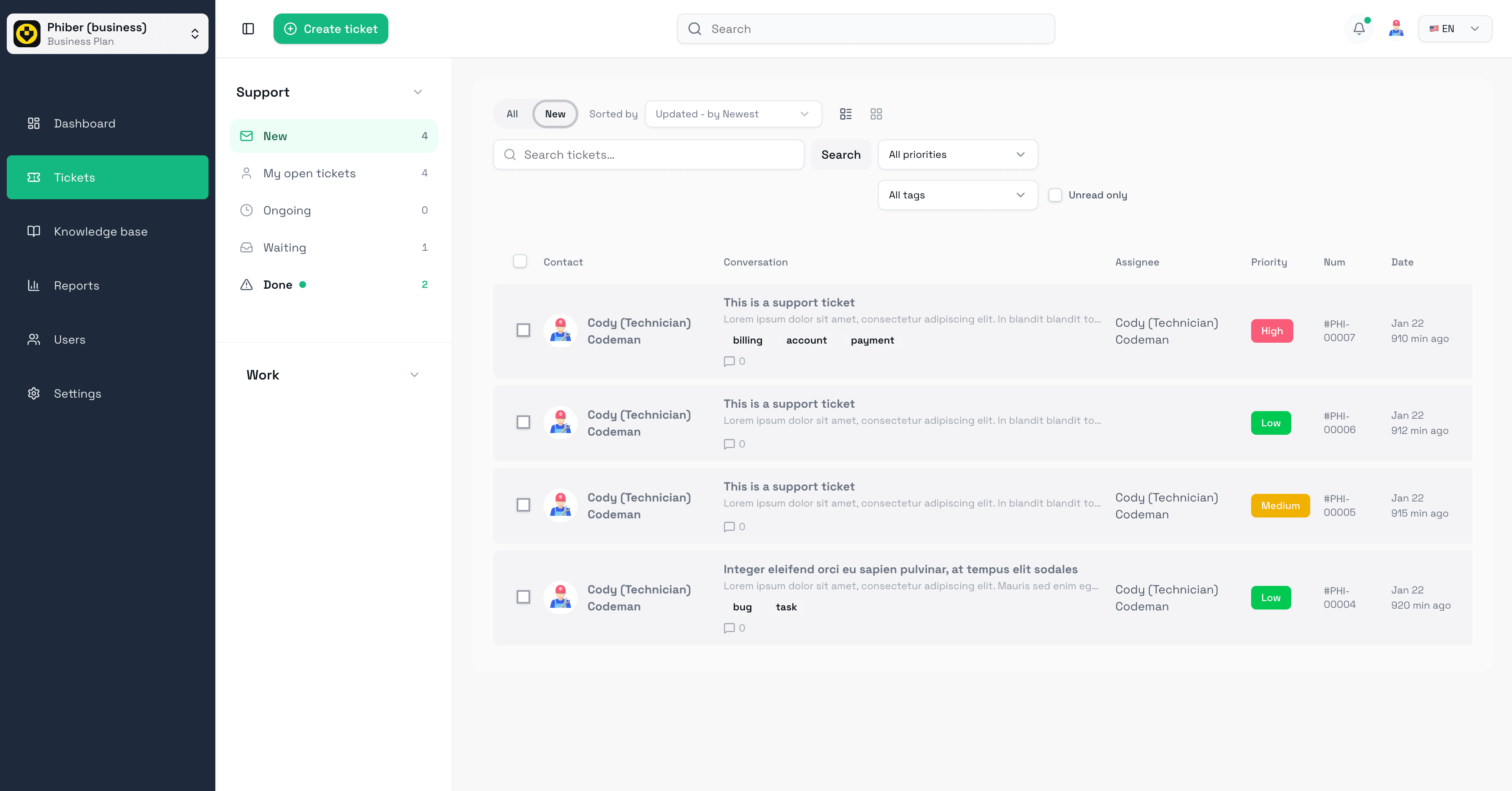Open the notifications bell
The height and width of the screenshot is (791, 1512).
coord(1359,29)
